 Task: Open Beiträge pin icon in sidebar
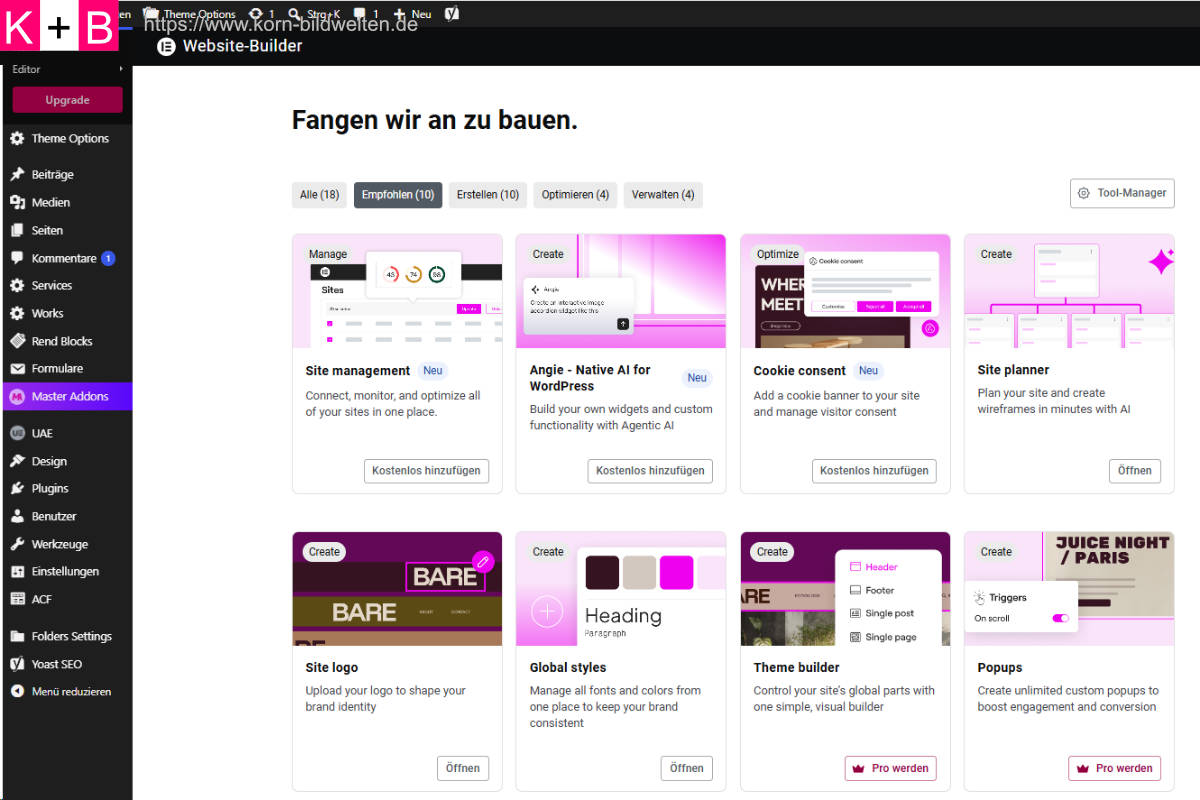(17, 174)
